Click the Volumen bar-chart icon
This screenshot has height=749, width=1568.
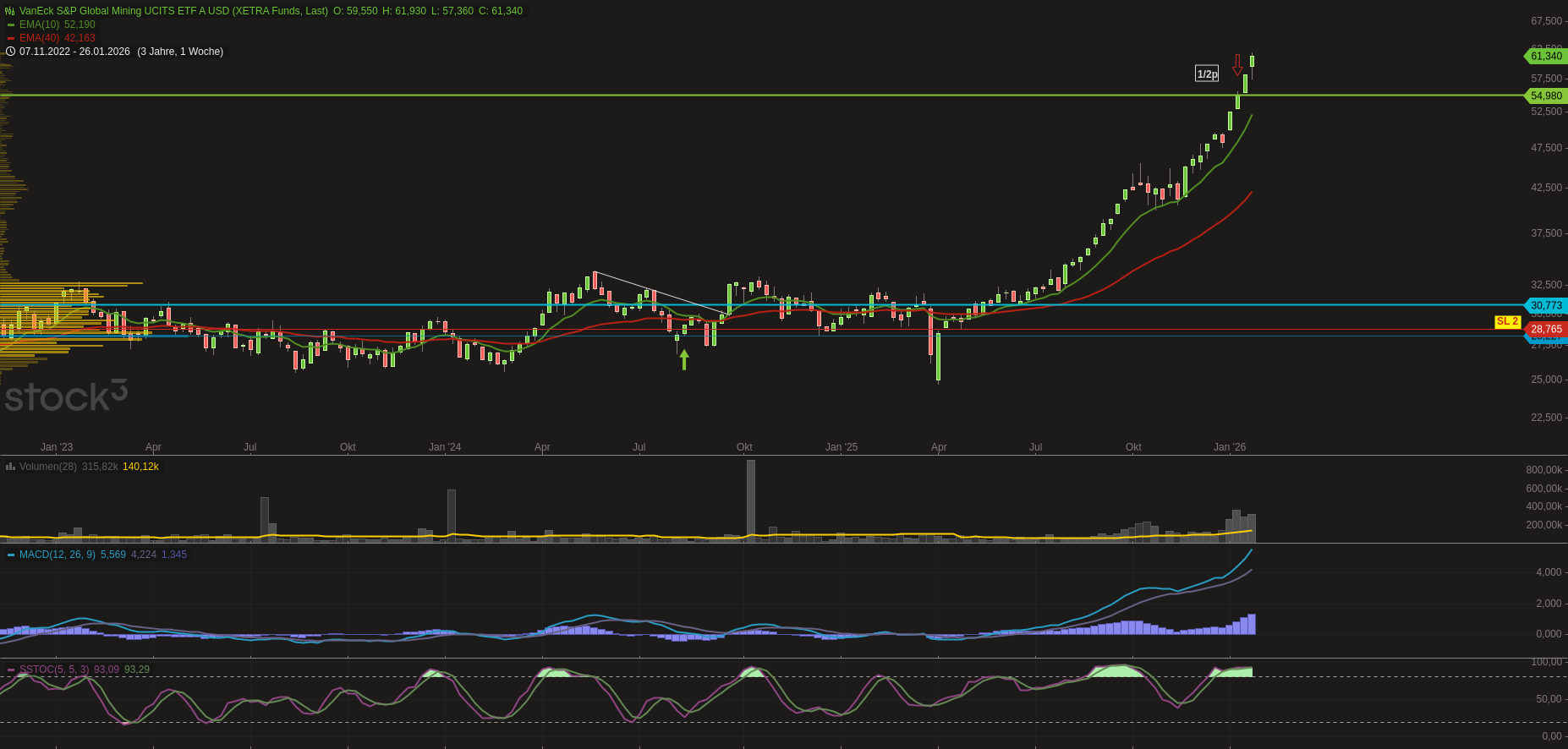click(10, 467)
